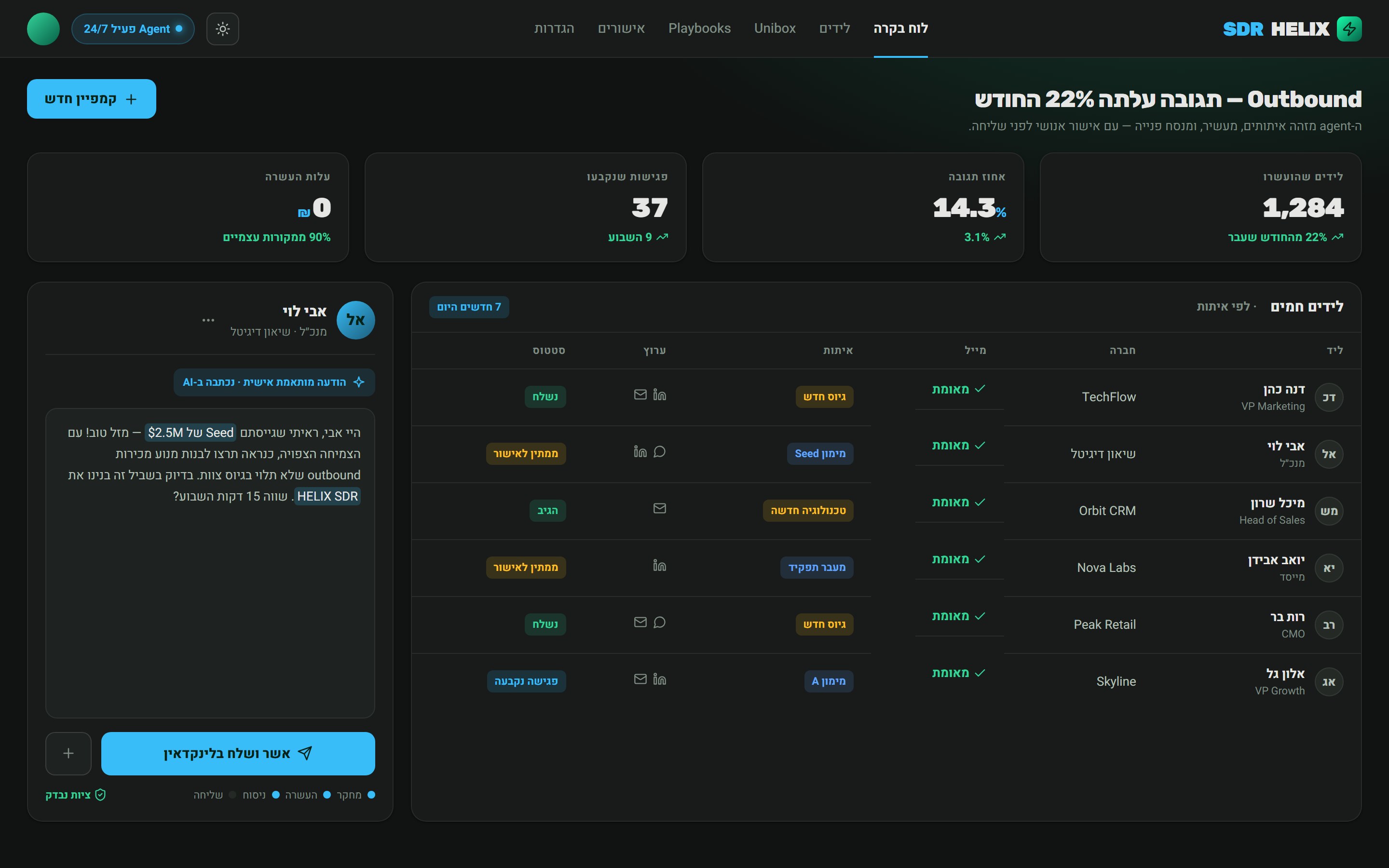Click the פגישה נקבעה status badge
This screenshot has width=1389, height=868.
point(526,681)
